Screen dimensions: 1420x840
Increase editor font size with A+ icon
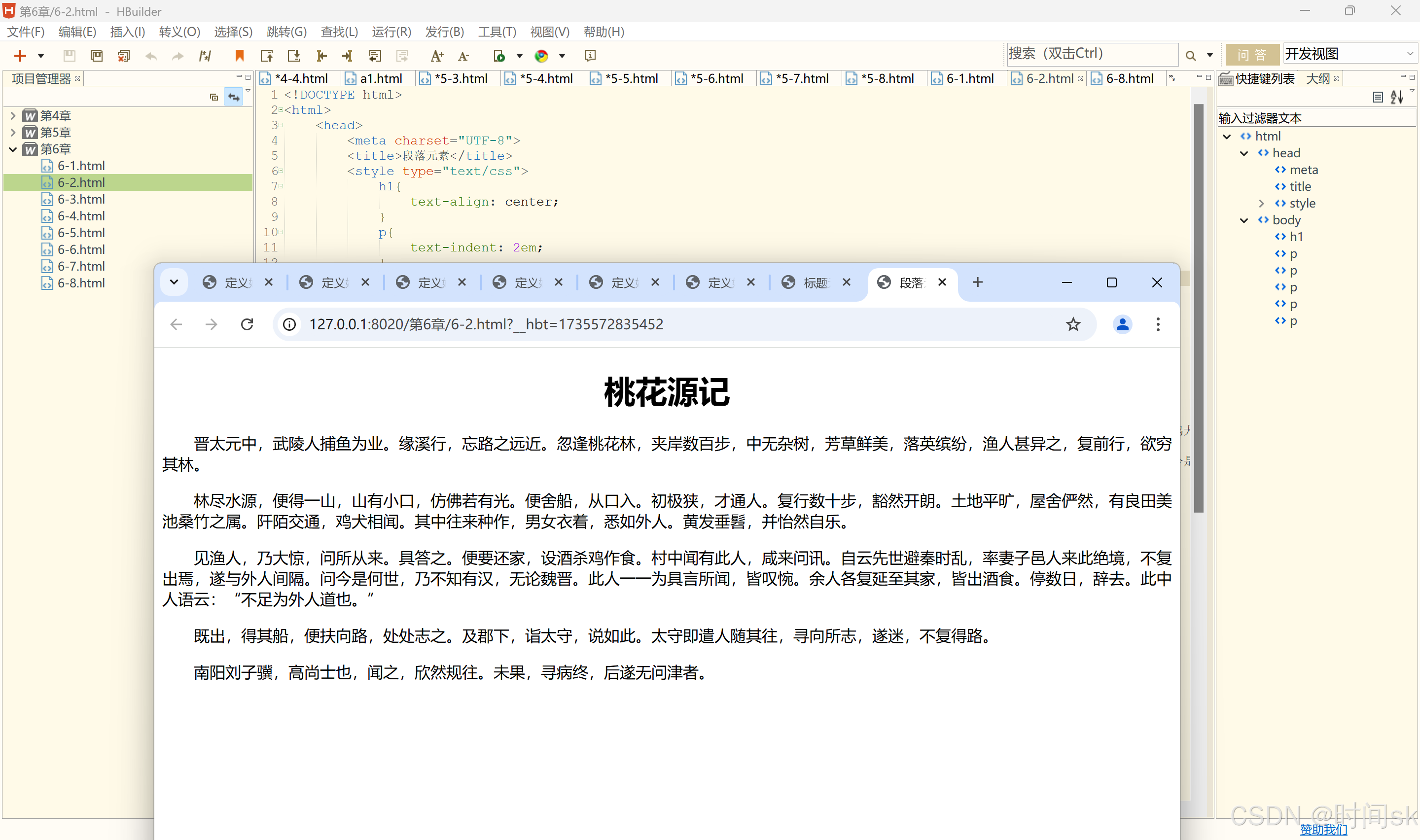436,56
